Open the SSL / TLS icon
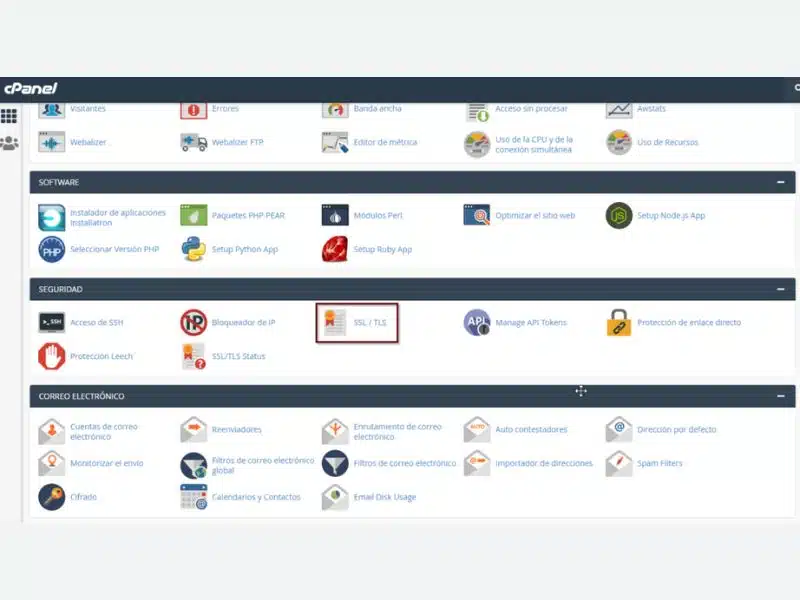Viewport: 800px width, 600px height. [334, 322]
